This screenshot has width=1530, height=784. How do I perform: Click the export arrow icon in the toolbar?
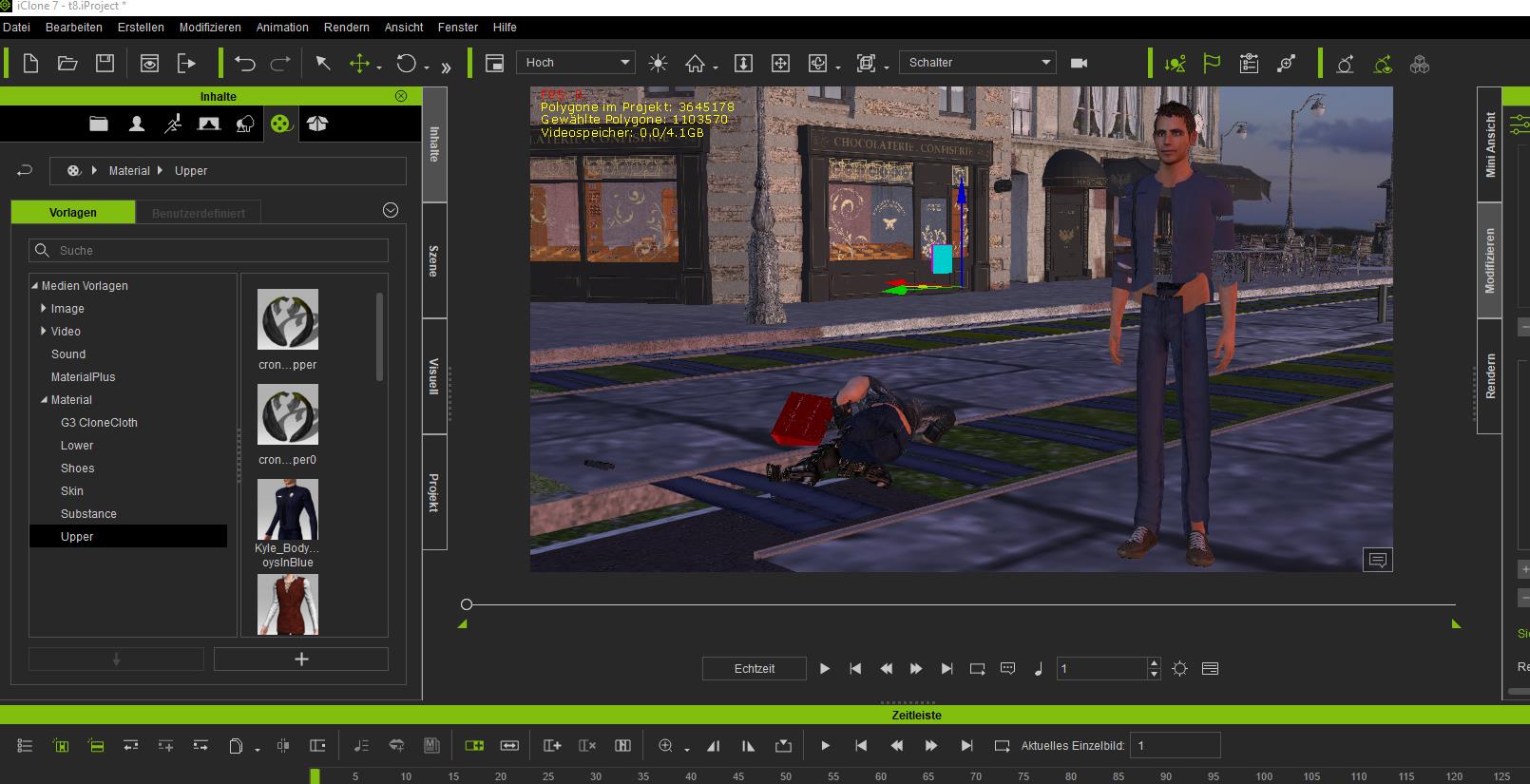[186, 64]
